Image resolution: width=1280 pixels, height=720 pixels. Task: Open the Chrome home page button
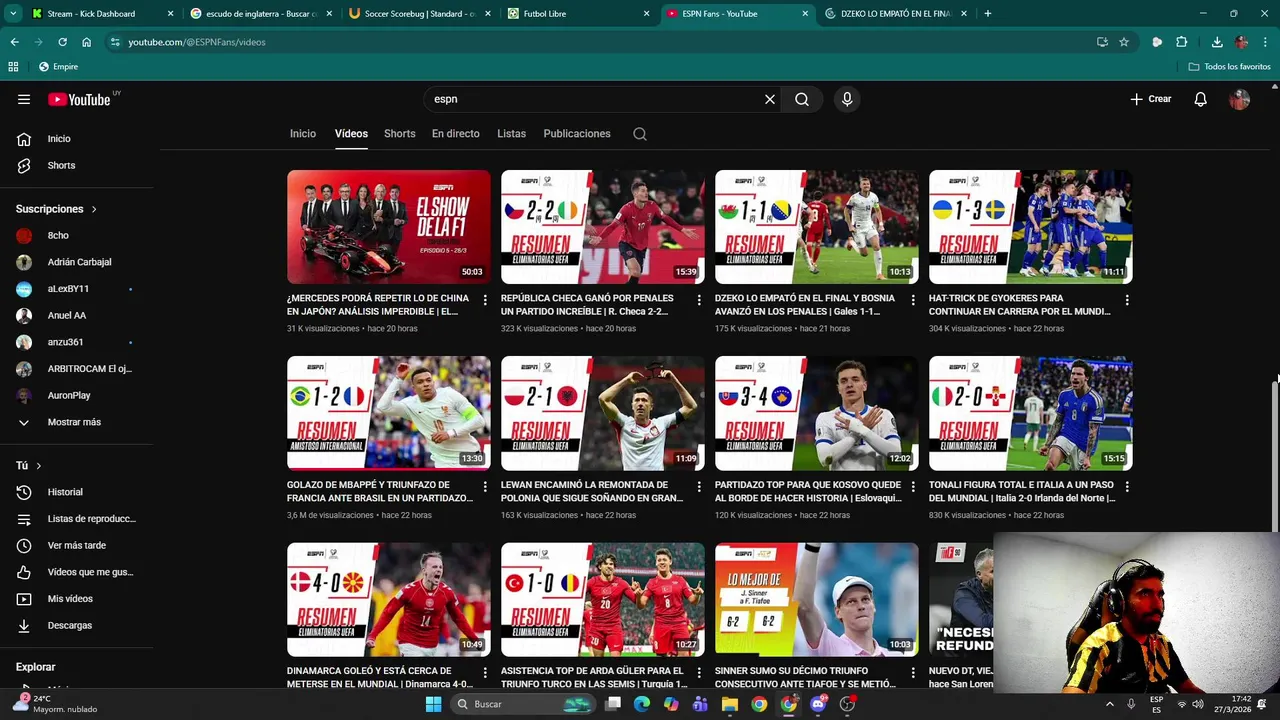tap(87, 42)
